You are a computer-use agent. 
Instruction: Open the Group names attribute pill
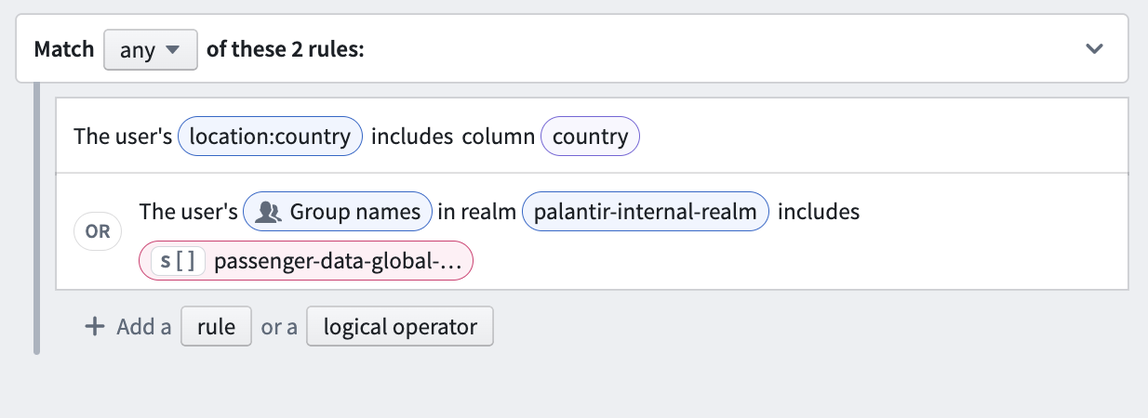338,212
